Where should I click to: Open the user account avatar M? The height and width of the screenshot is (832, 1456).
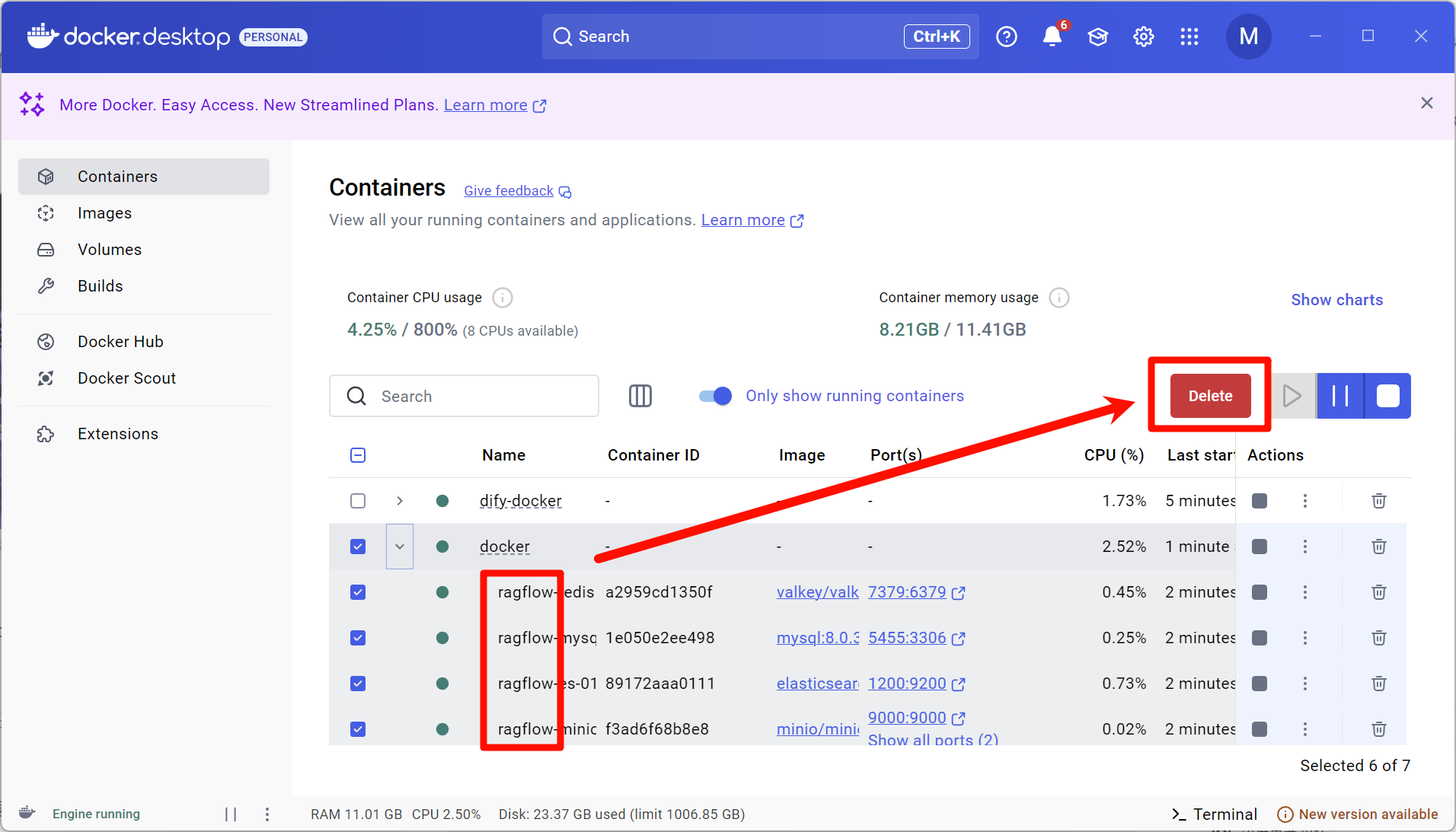pyautogui.click(x=1249, y=37)
